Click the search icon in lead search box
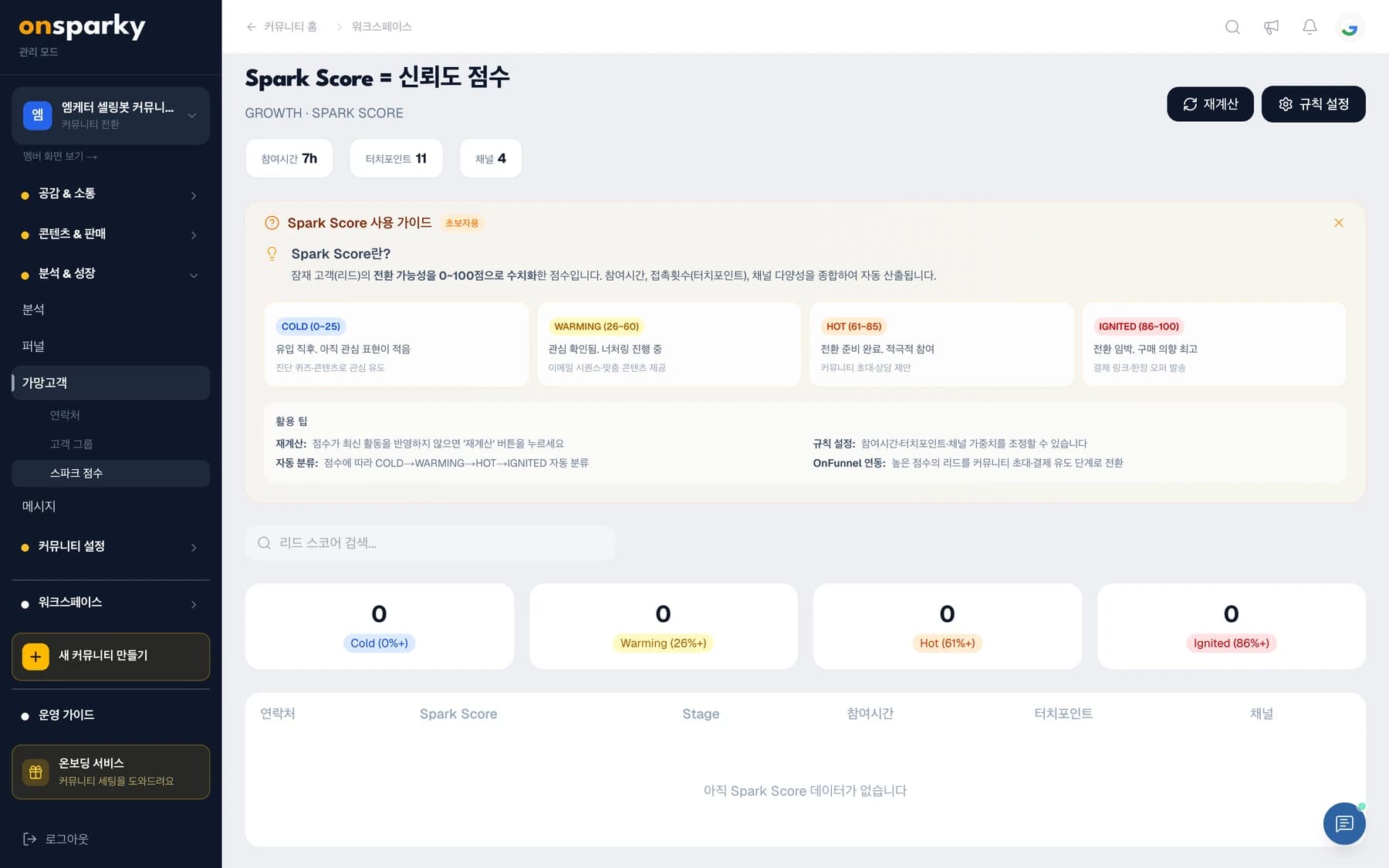The width and height of the screenshot is (1389, 868). pyautogui.click(x=264, y=543)
